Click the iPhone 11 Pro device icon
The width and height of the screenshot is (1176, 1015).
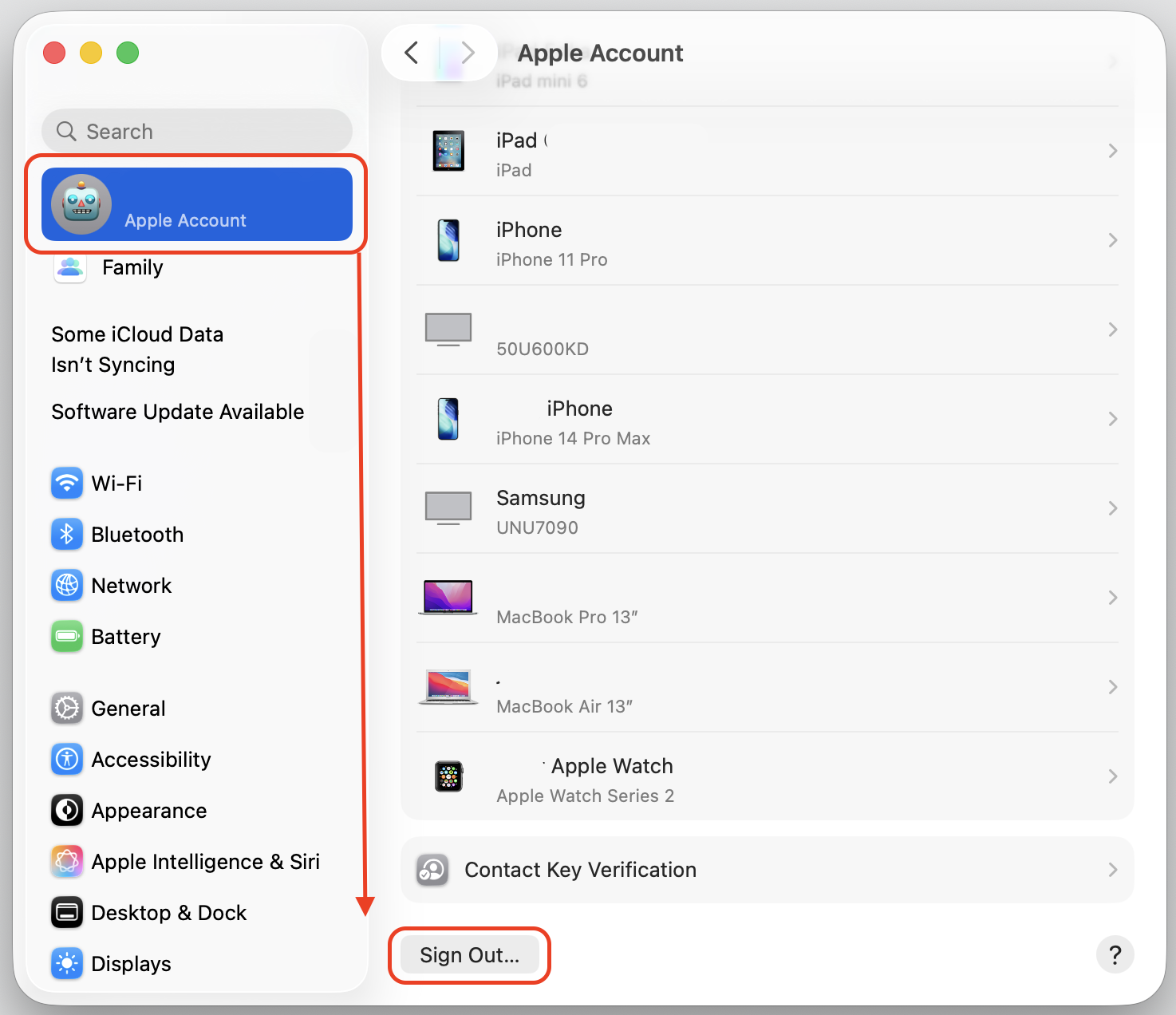(448, 240)
